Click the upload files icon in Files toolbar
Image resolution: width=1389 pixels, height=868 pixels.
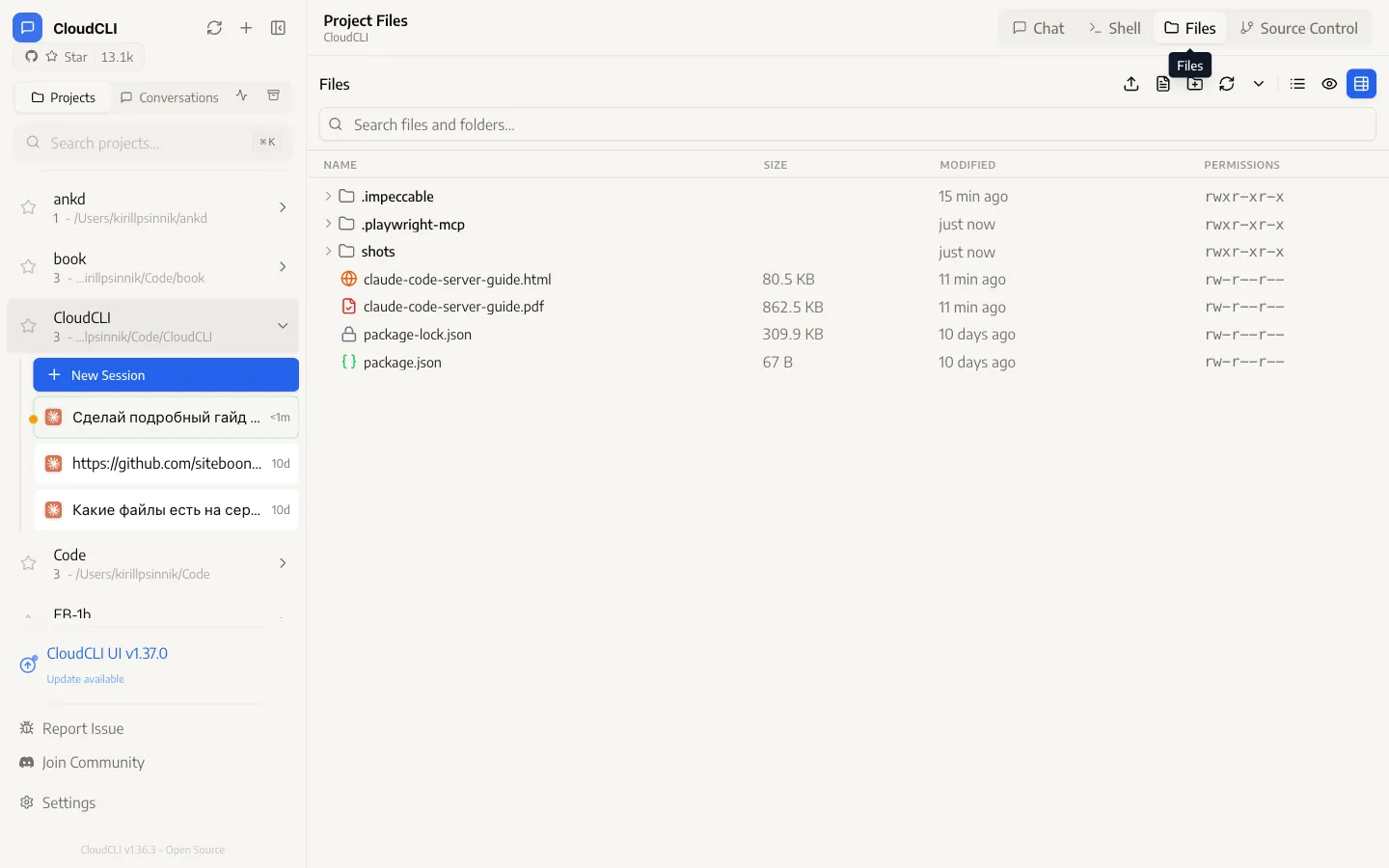1131,84
